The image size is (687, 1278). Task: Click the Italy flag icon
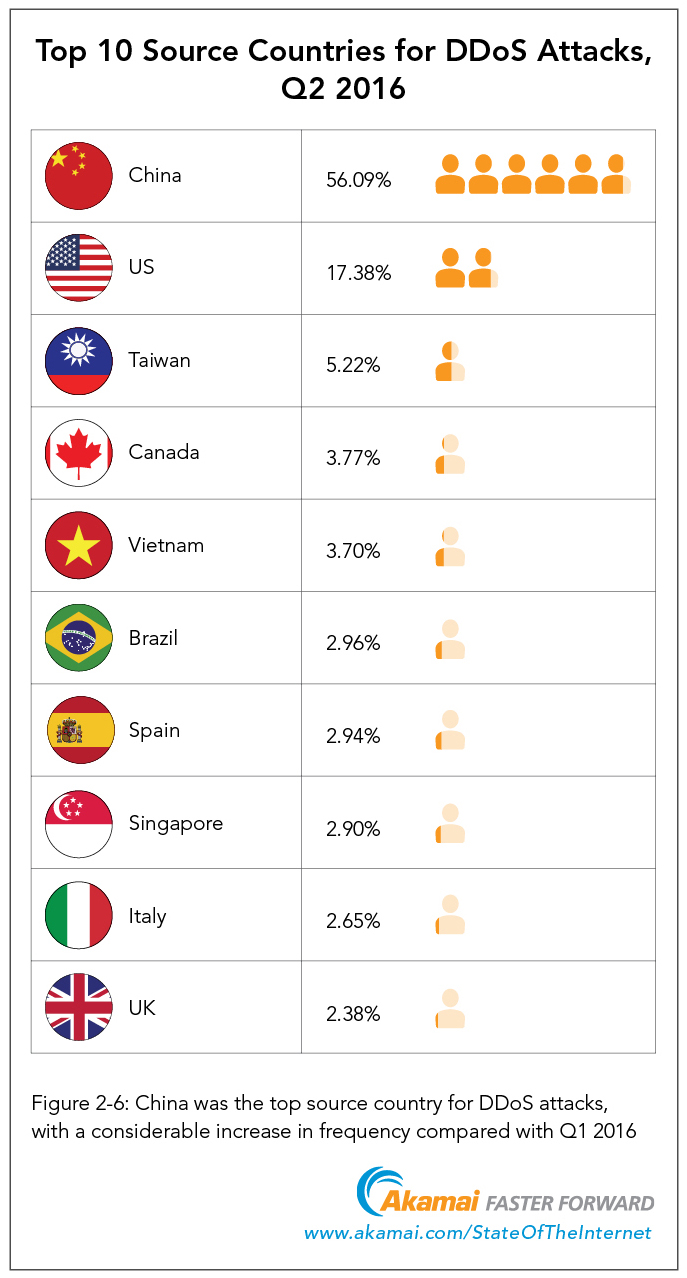pos(78,916)
